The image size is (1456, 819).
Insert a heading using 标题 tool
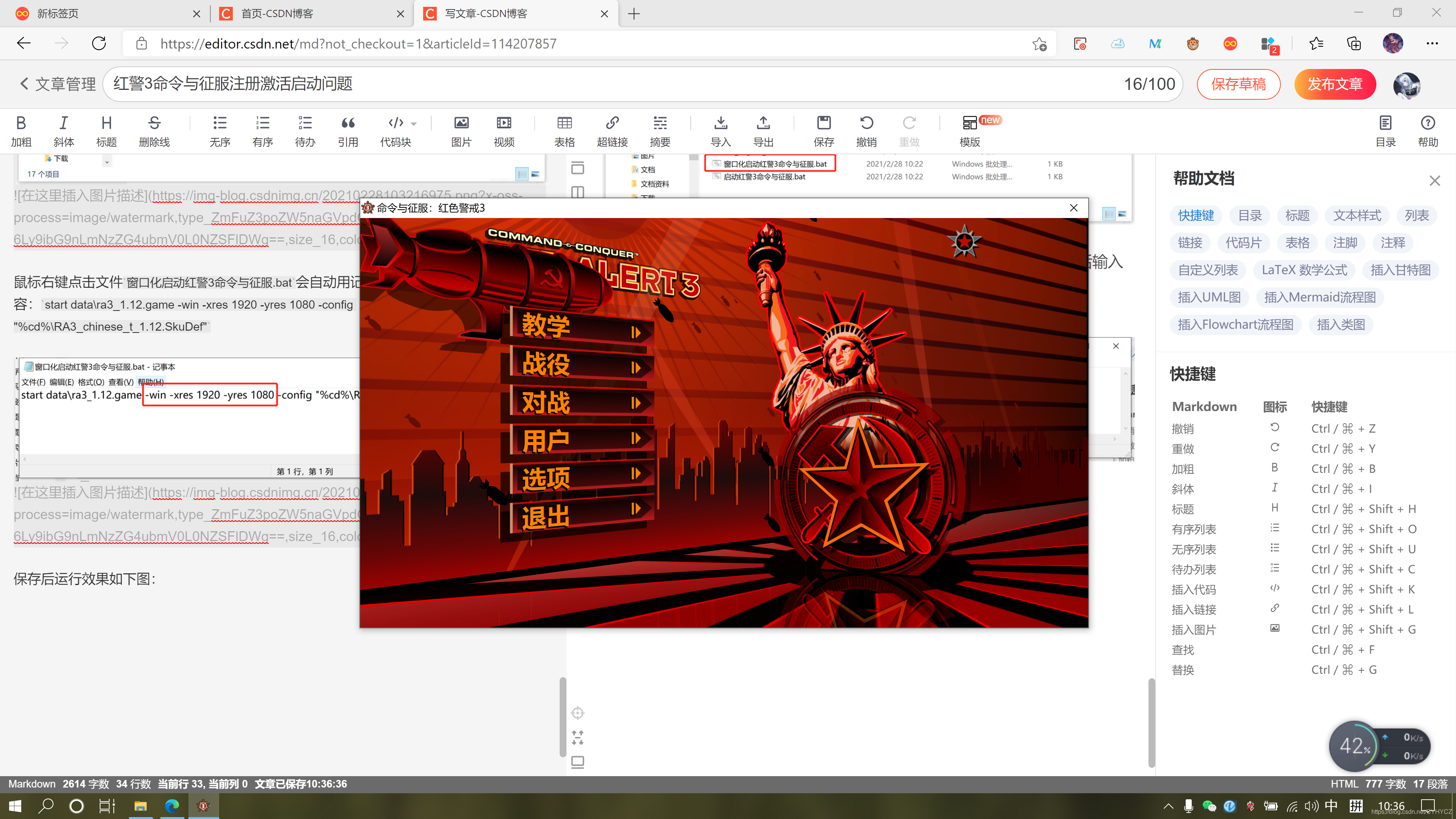point(106,131)
